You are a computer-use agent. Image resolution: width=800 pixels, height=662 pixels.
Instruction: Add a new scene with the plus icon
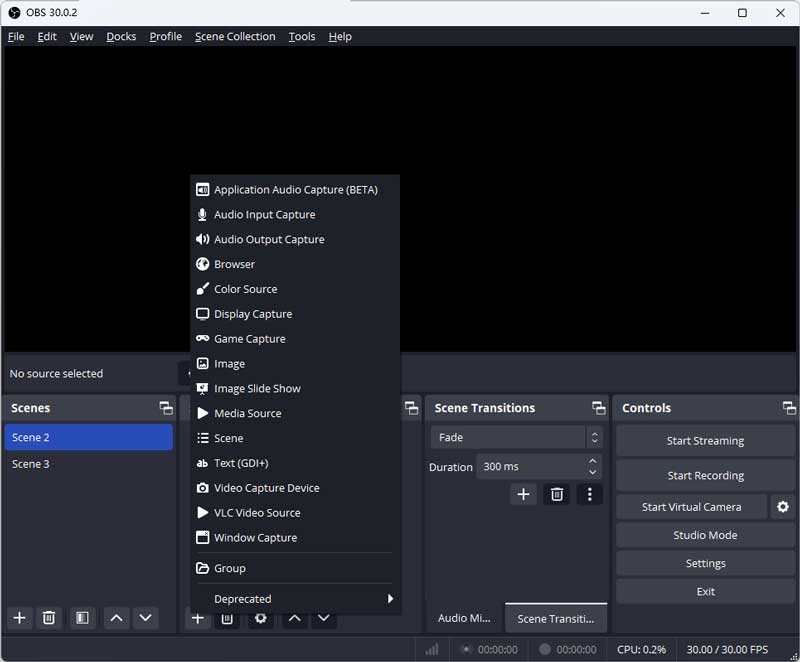coord(20,618)
